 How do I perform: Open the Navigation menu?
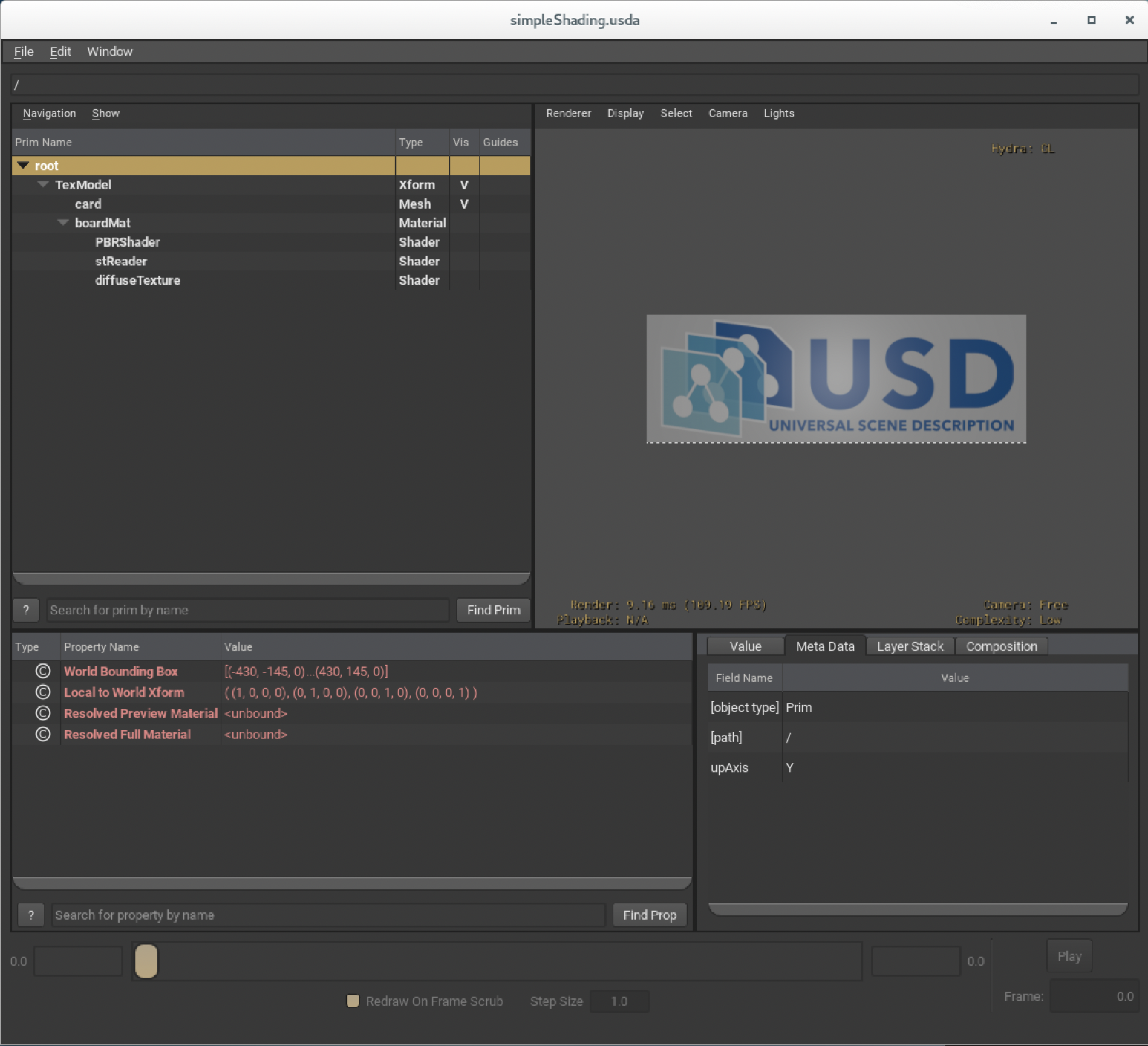[49, 114]
